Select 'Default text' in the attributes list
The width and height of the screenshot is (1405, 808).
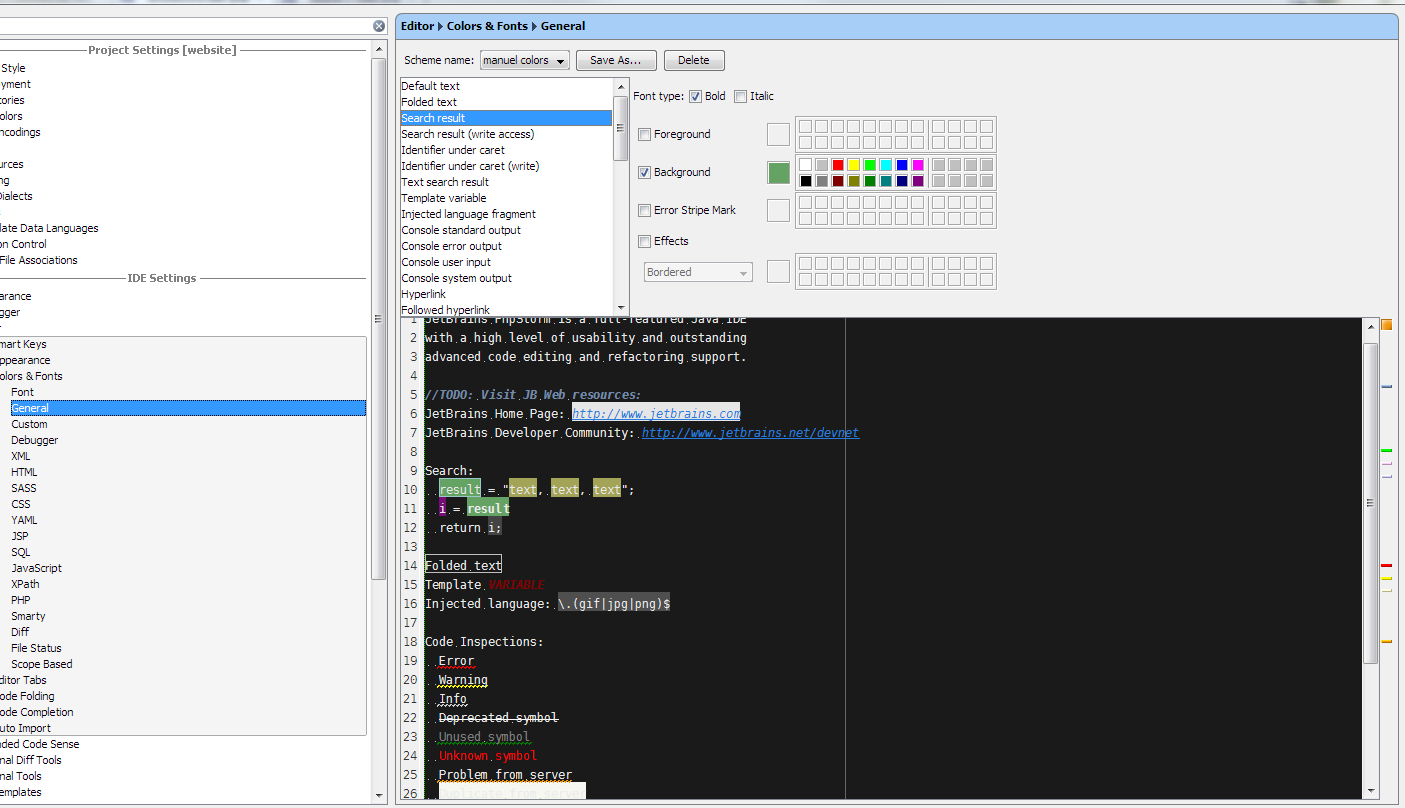[x=506, y=86]
